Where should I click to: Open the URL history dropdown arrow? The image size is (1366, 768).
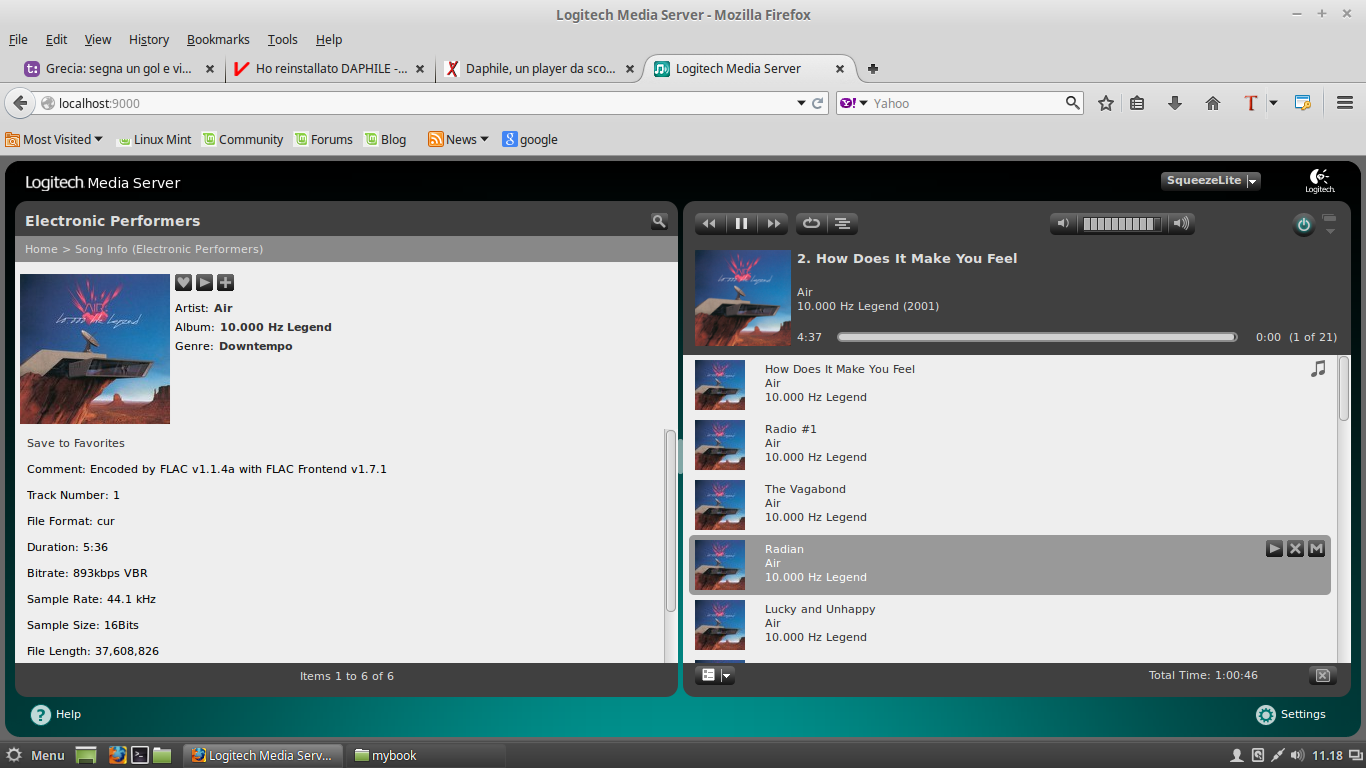pos(801,103)
